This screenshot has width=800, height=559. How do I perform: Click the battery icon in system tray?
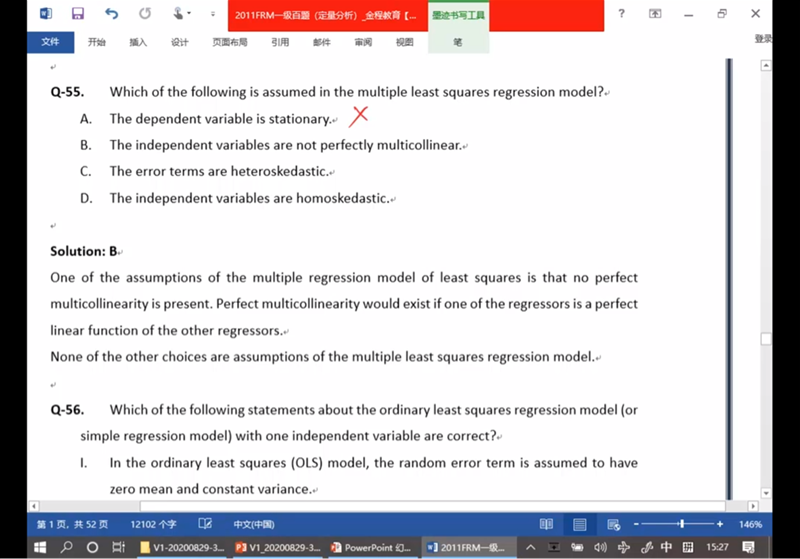click(577, 547)
